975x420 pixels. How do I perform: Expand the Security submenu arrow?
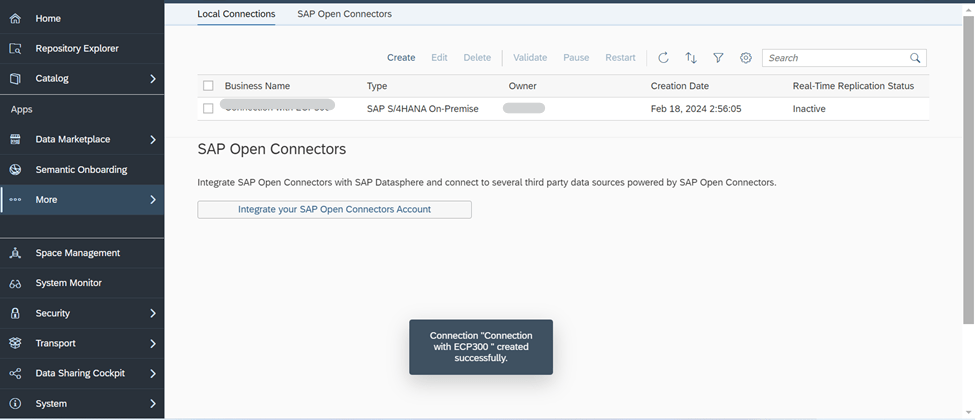click(x=153, y=313)
